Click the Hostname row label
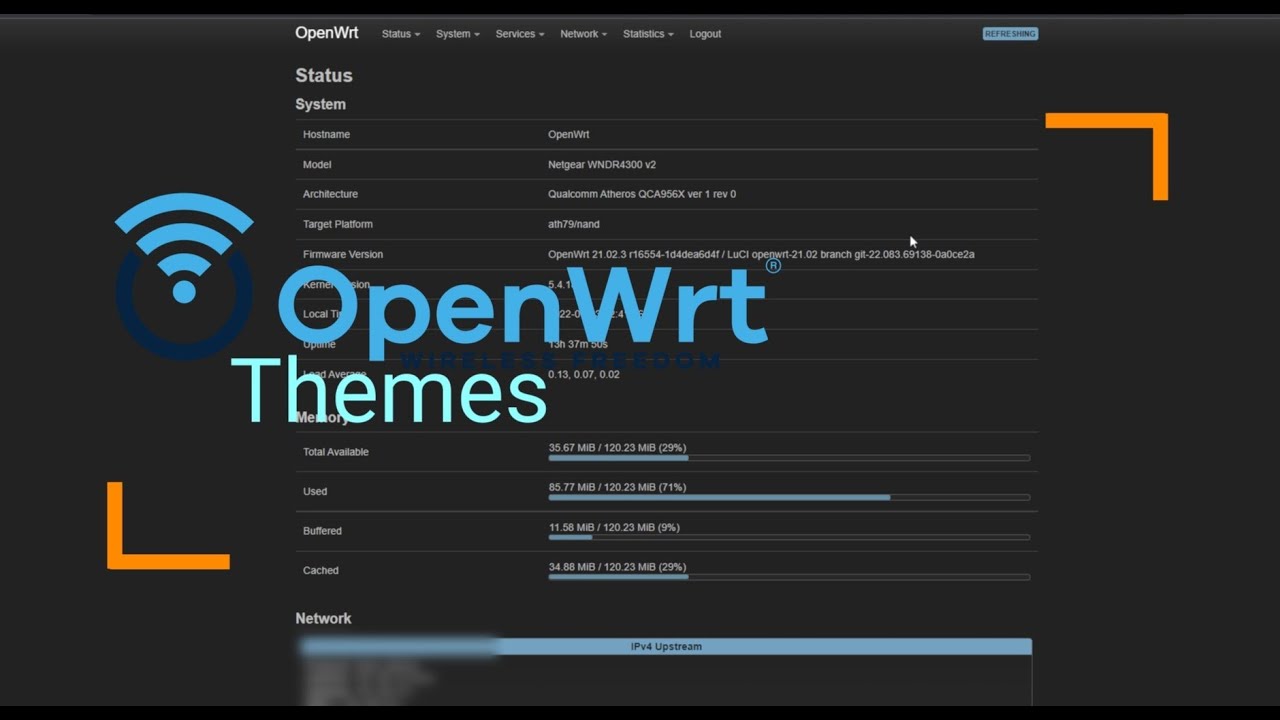The height and width of the screenshot is (720, 1280). 326,134
